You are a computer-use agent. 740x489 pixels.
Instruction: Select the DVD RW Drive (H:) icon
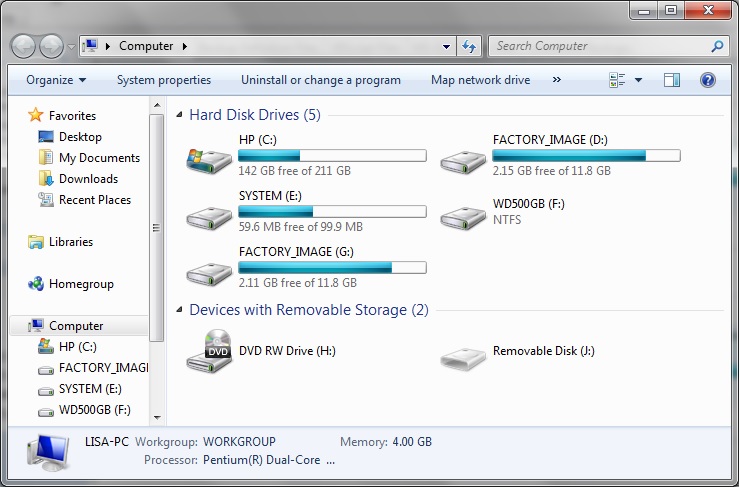209,352
